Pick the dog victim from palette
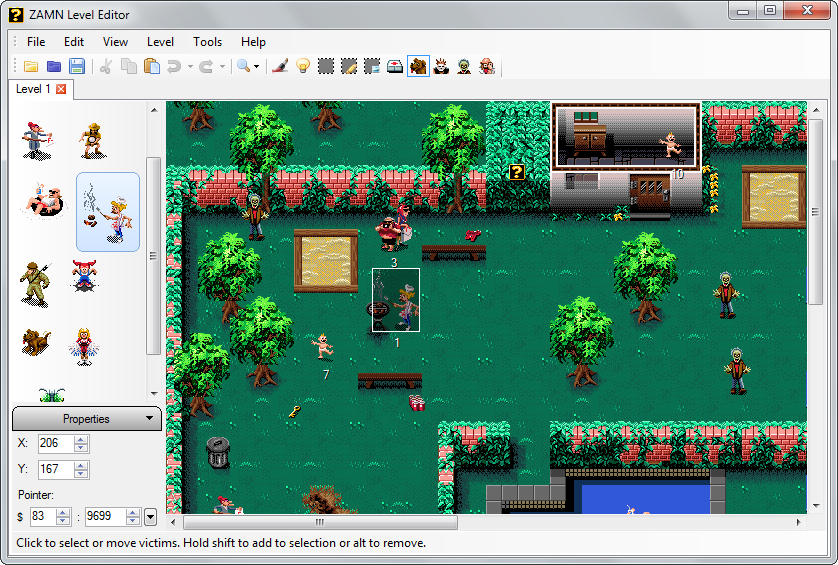This screenshot has height=565, width=838. click(35, 342)
